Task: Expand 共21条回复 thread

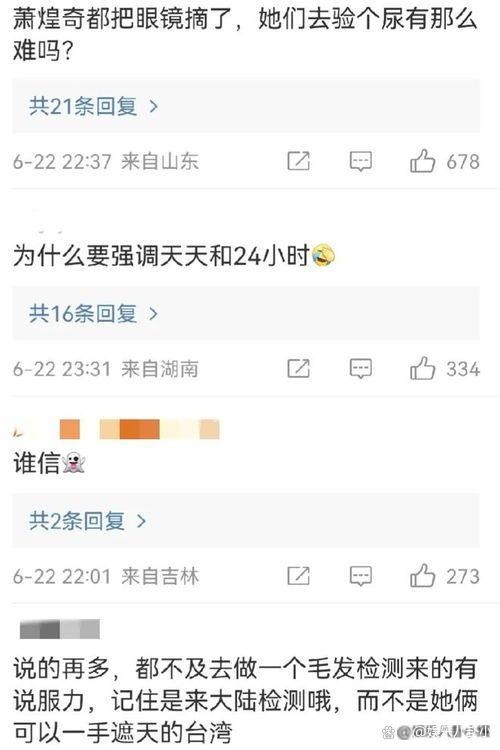Action: coord(94,106)
